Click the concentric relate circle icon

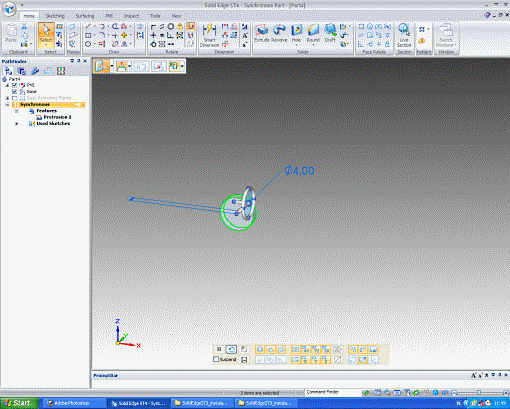(171, 27)
